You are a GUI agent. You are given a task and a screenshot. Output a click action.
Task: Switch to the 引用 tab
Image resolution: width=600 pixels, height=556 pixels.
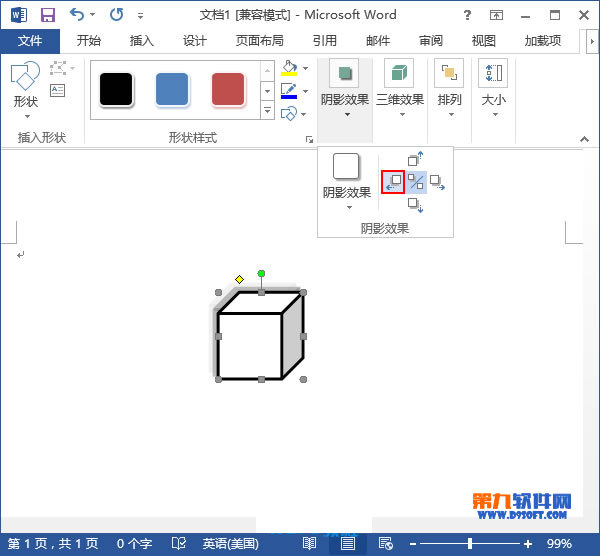[324, 41]
